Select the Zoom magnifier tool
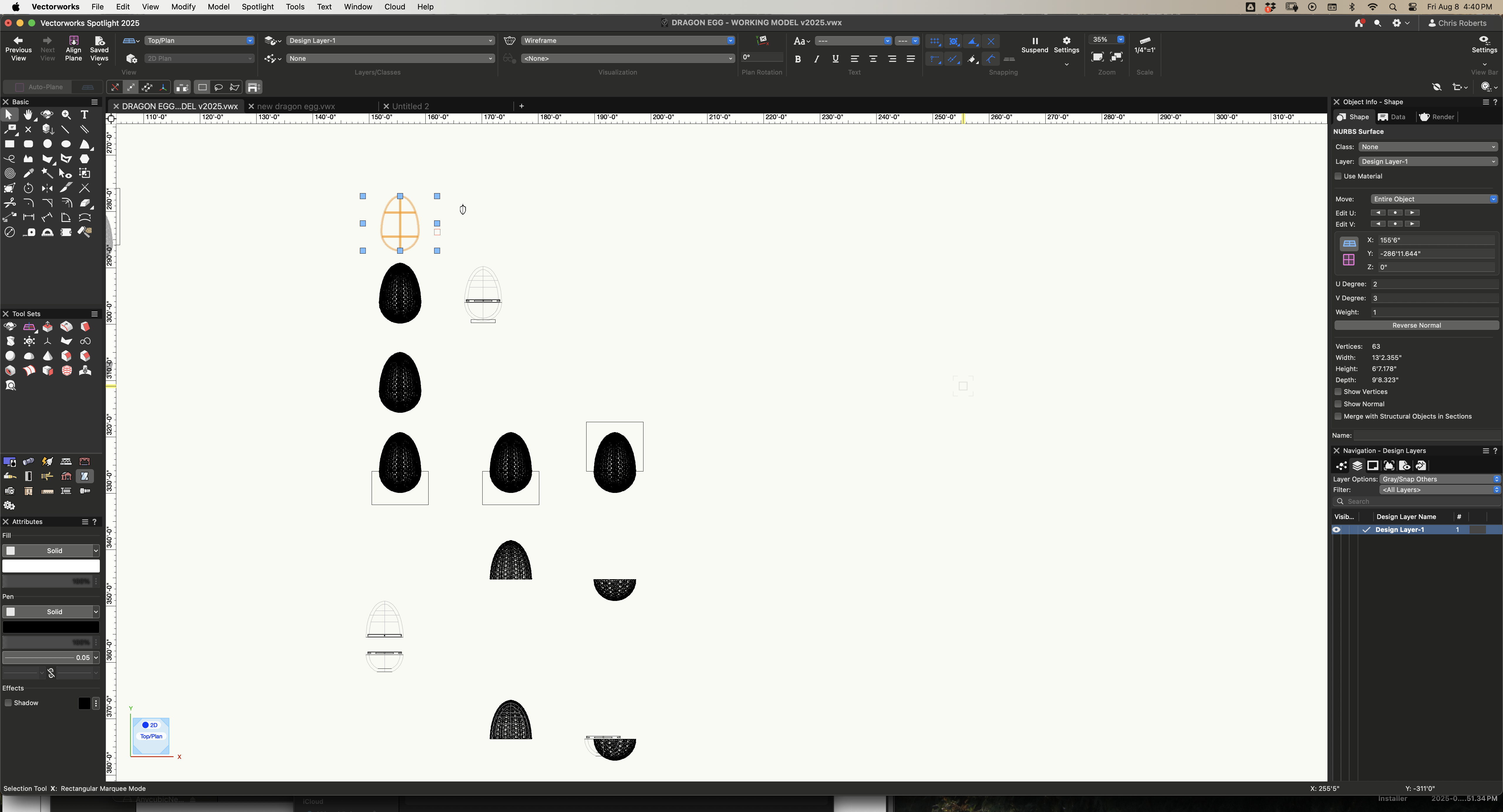 point(66,115)
